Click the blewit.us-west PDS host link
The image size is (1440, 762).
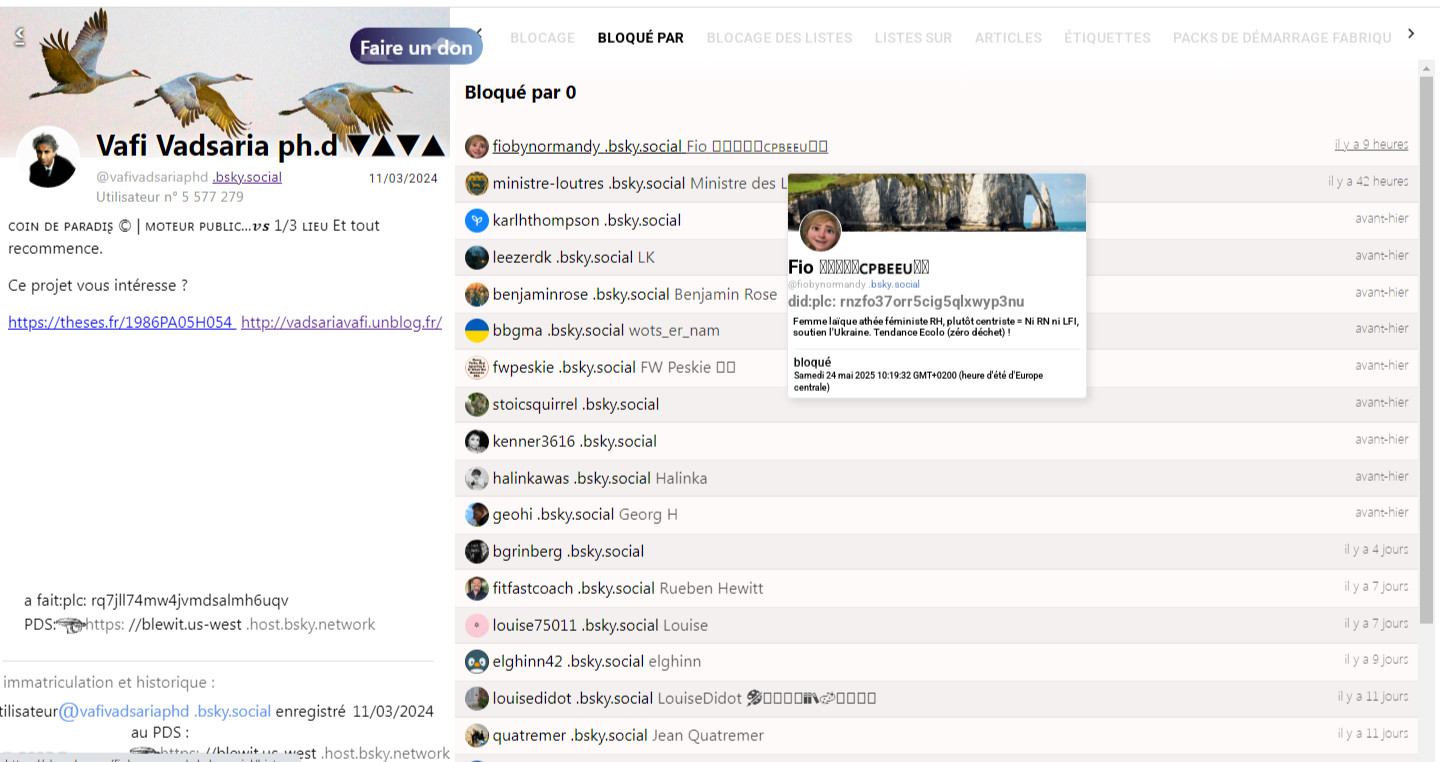pyautogui.click(x=230, y=624)
